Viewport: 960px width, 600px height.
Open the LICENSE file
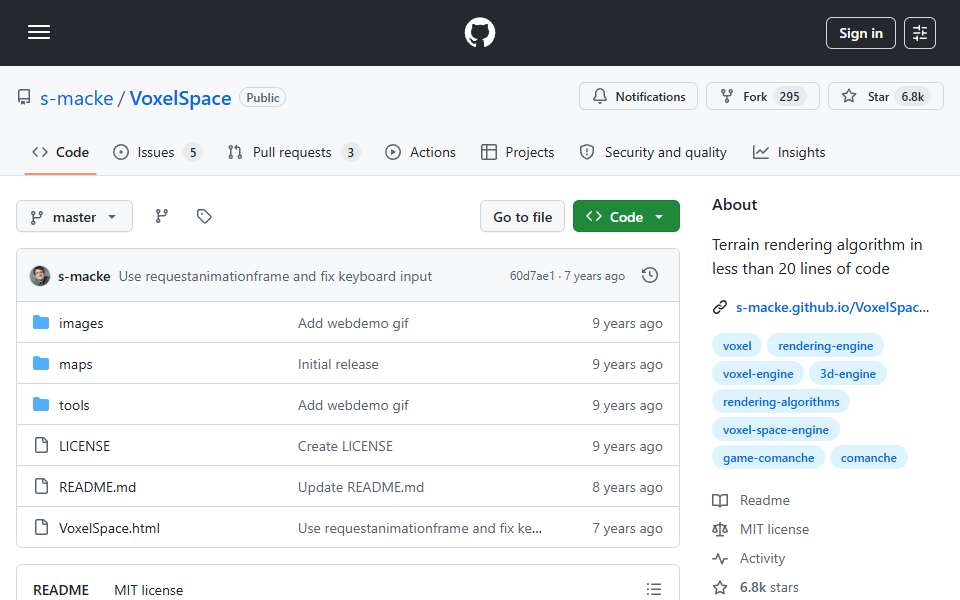tap(84, 446)
